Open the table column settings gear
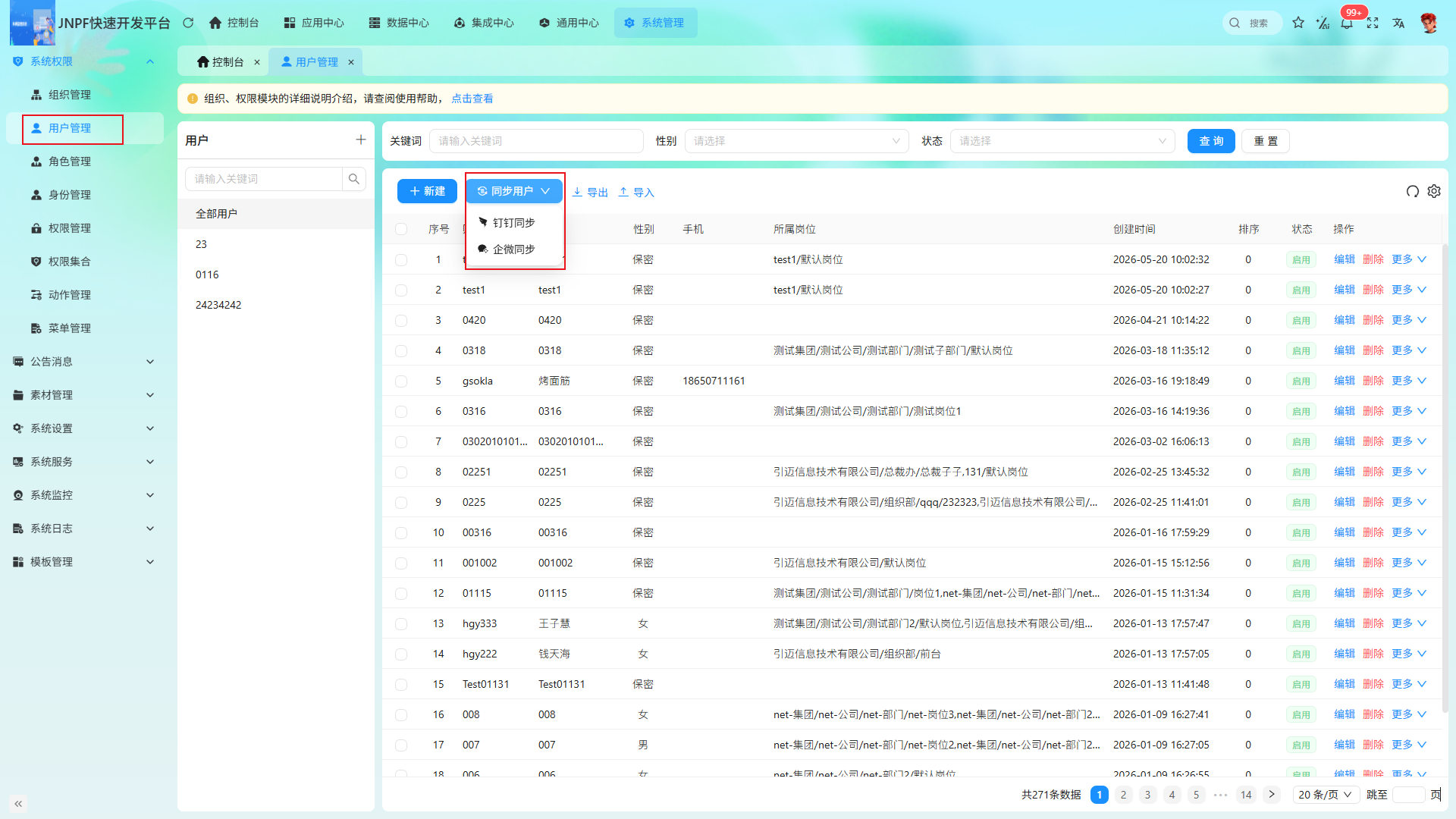Image resolution: width=1456 pixels, height=819 pixels. pos(1434,191)
